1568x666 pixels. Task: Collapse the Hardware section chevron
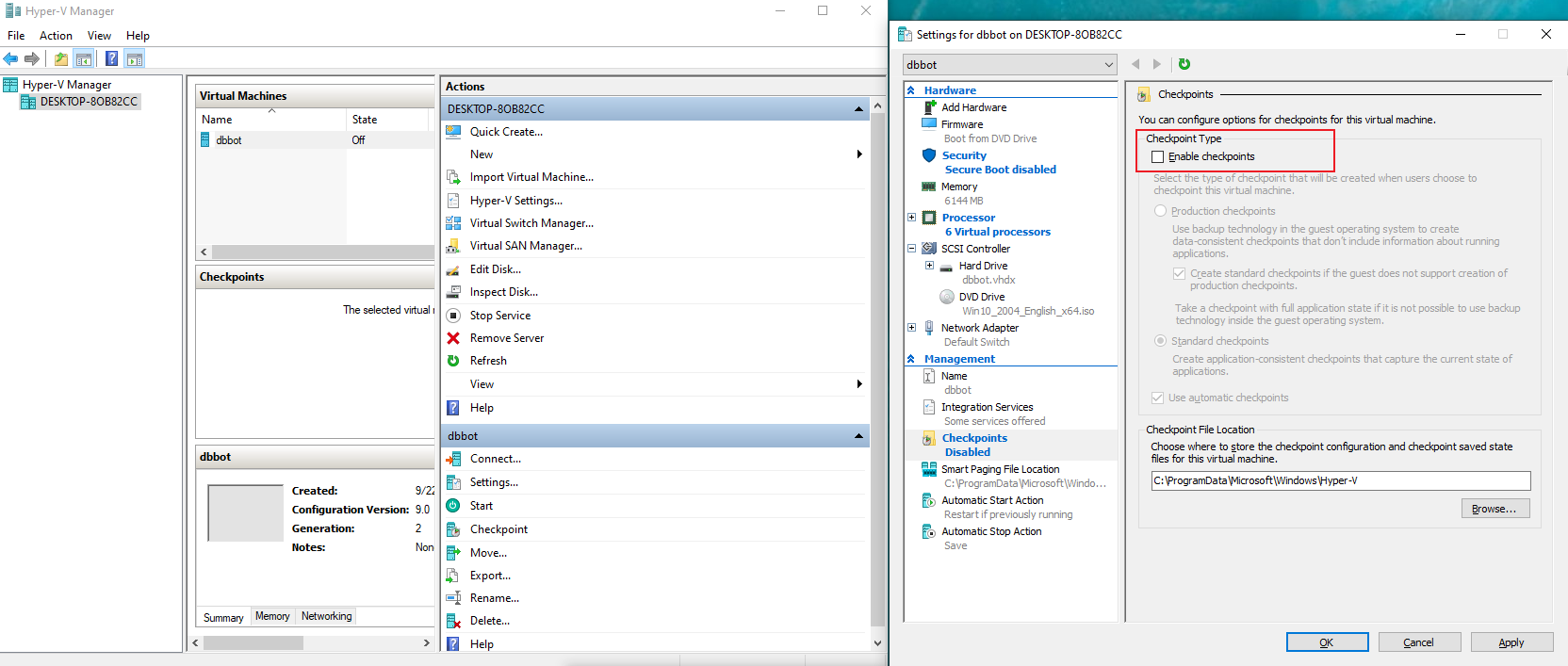click(x=911, y=90)
